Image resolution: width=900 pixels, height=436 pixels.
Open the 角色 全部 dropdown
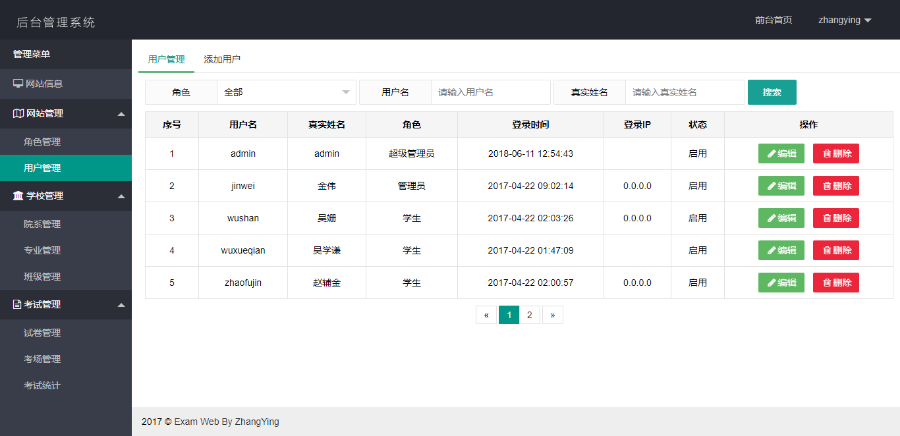tap(286, 92)
